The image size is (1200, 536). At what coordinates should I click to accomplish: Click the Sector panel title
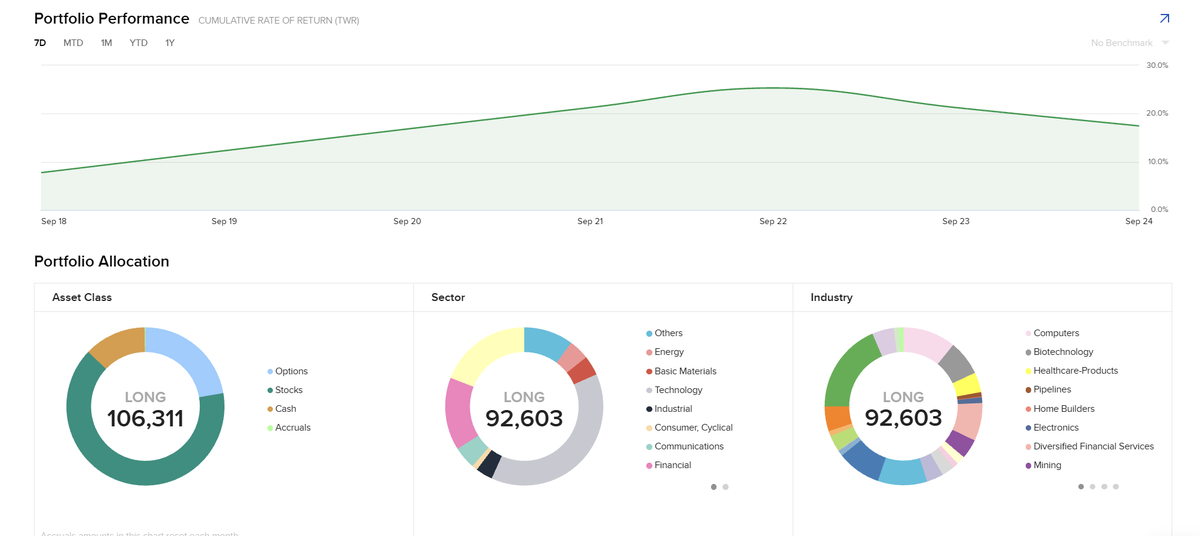click(448, 298)
